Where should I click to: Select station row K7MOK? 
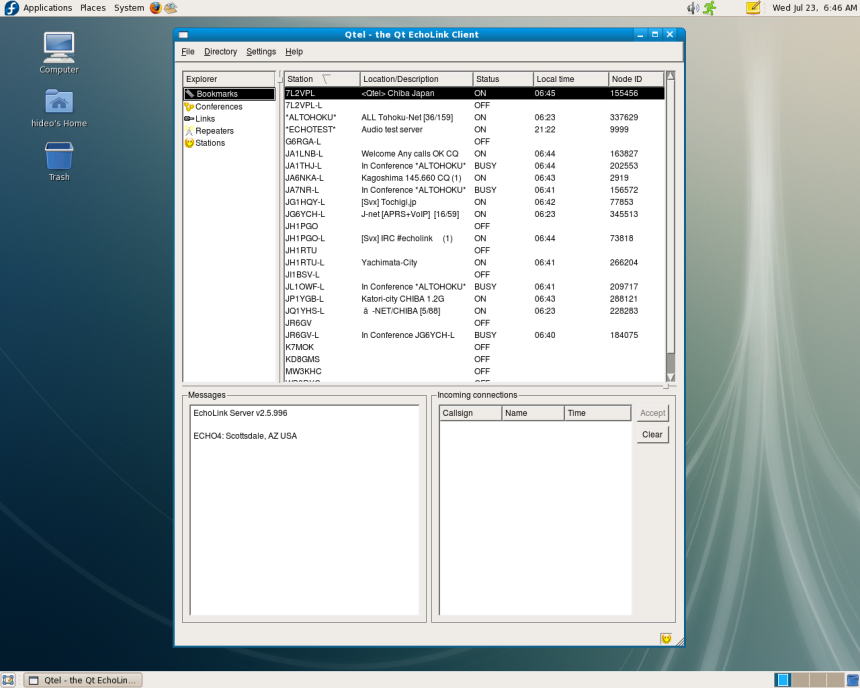point(474,347)
